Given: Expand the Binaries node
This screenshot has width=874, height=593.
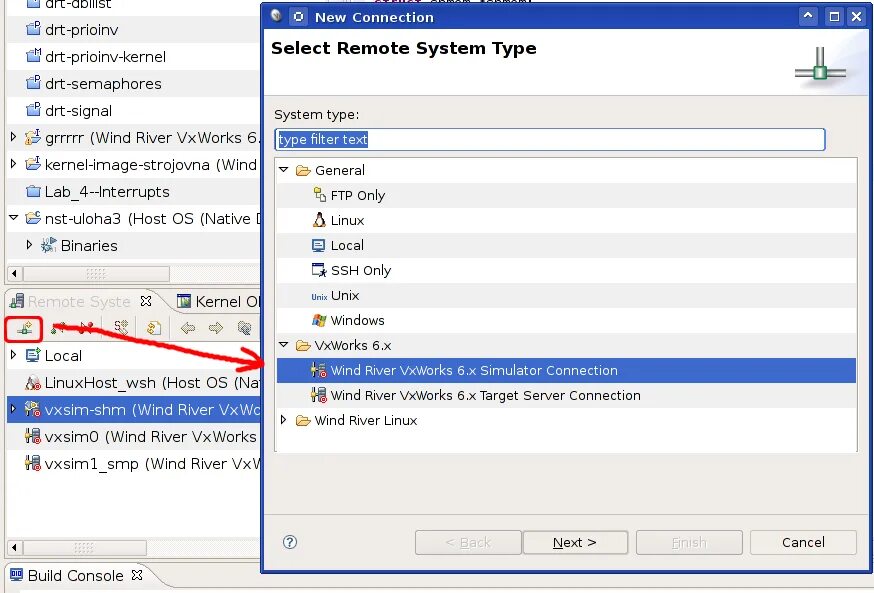Looking at the screenshot, I should point(29,245).
